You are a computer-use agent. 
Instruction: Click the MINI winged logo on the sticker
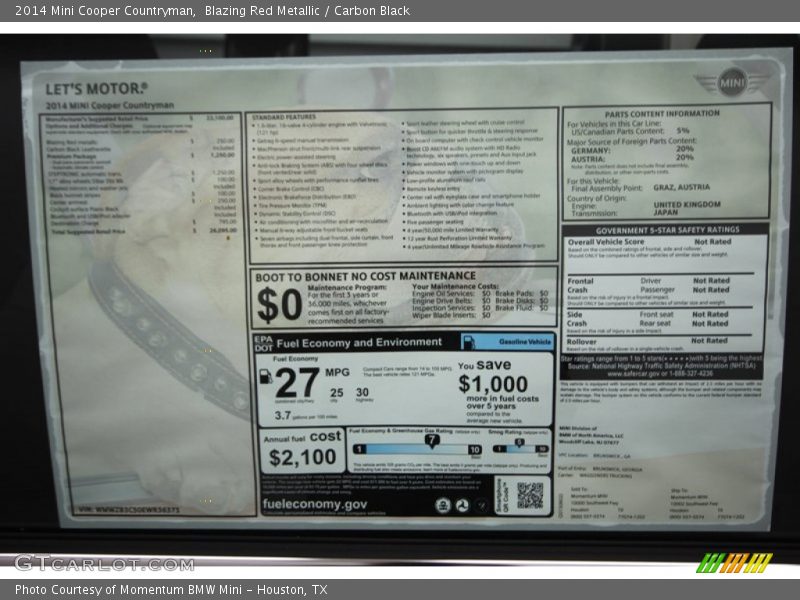[732, 82]
